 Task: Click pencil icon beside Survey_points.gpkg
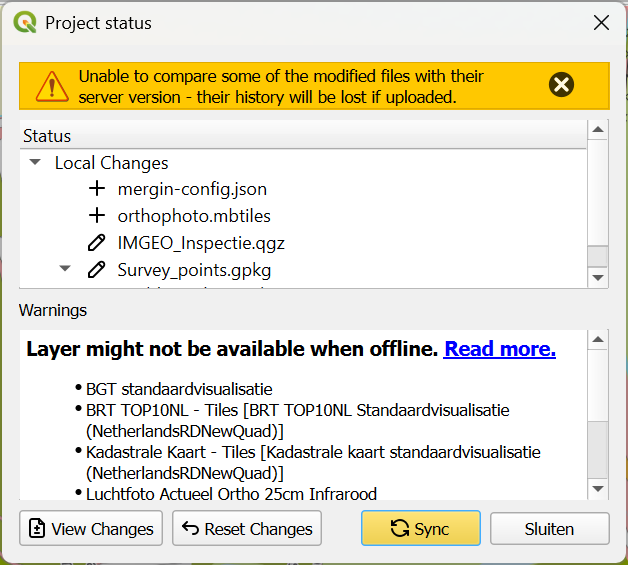(97, 270)
